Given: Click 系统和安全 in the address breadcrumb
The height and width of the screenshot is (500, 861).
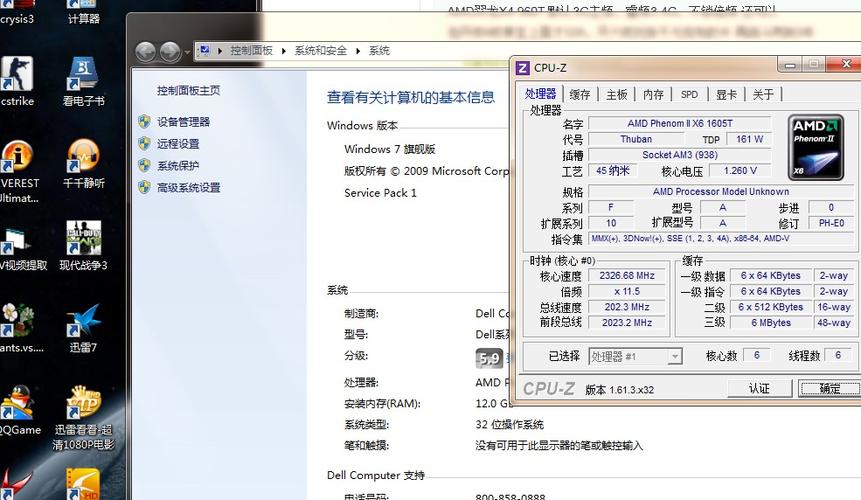Looking at the screenshot, I should click(x=321, y=50).
